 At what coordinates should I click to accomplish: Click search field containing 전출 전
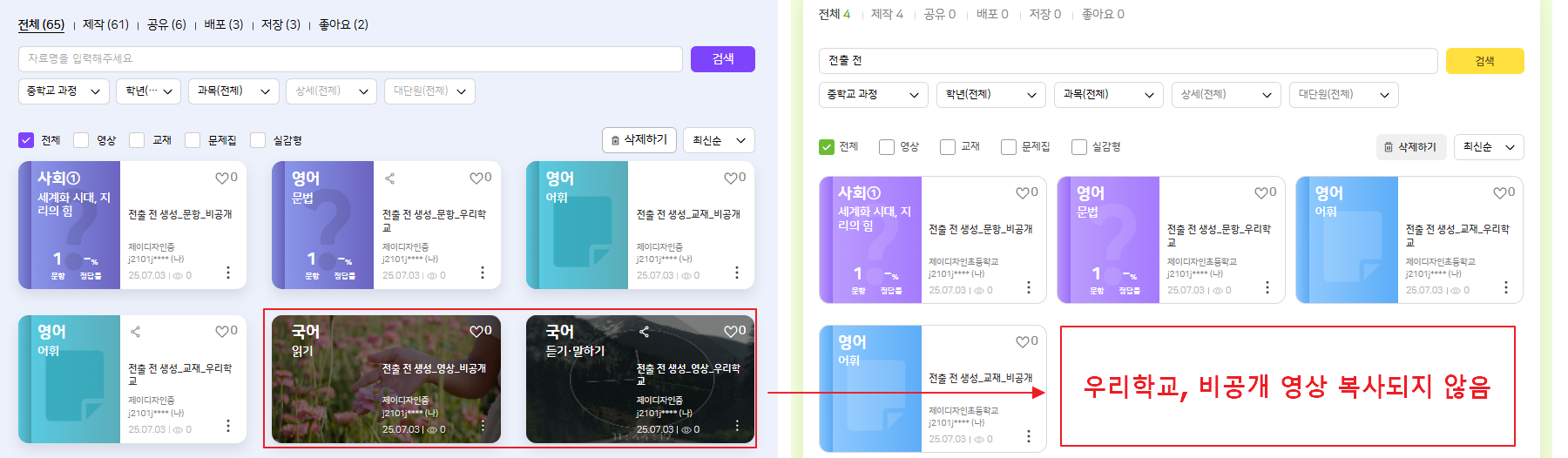1127,61
